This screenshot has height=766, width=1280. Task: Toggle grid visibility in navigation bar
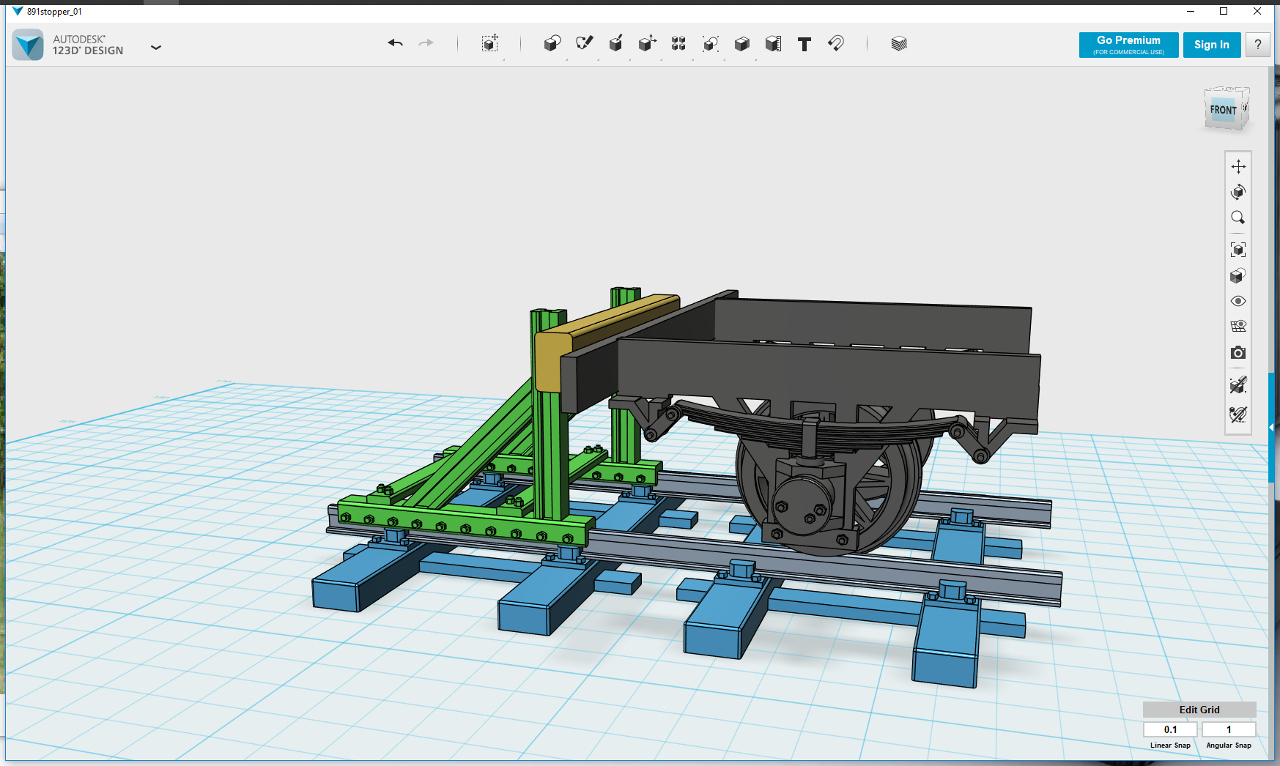click(1238, 327)
